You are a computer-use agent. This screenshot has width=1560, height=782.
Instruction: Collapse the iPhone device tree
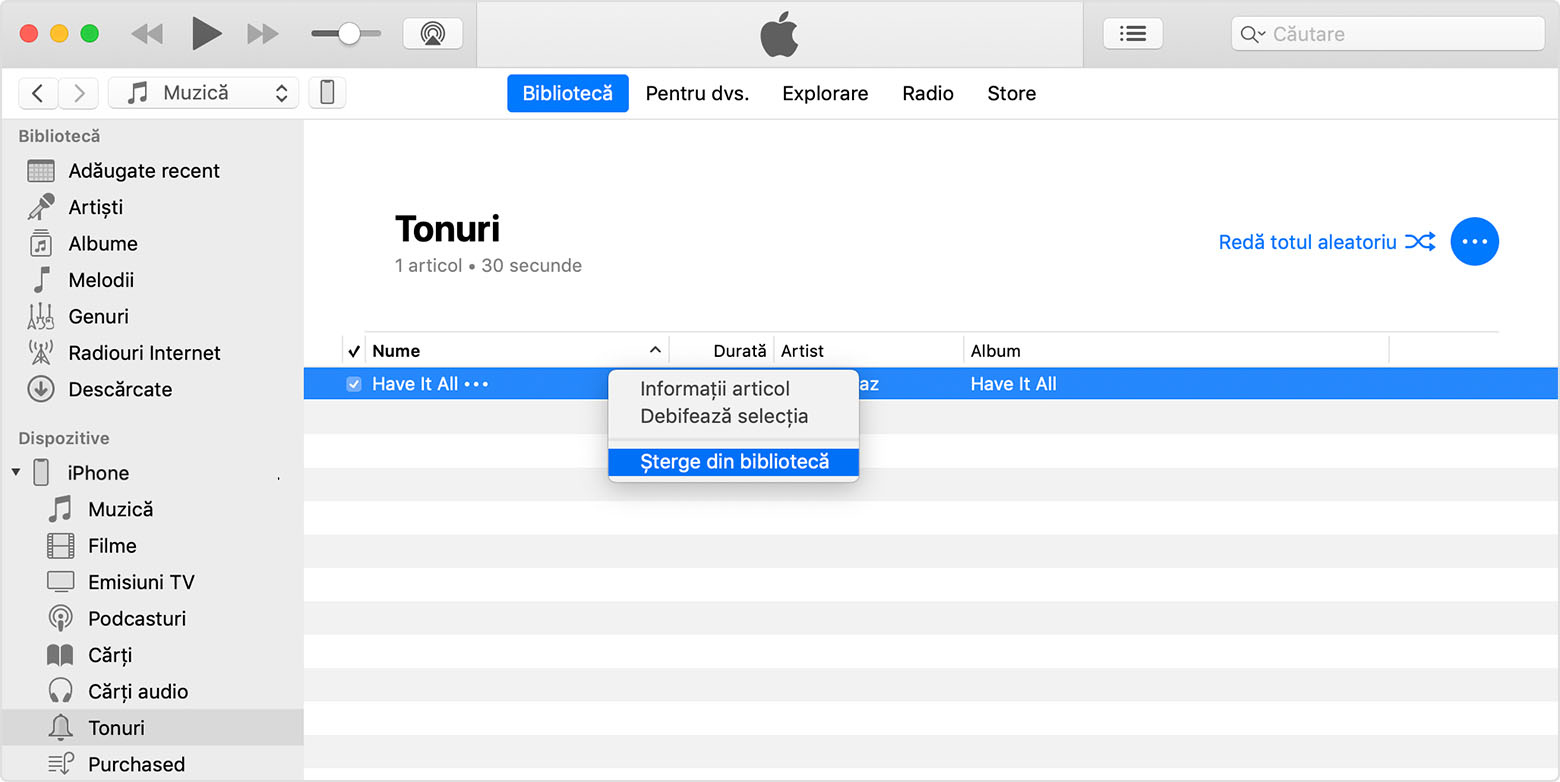16,472
